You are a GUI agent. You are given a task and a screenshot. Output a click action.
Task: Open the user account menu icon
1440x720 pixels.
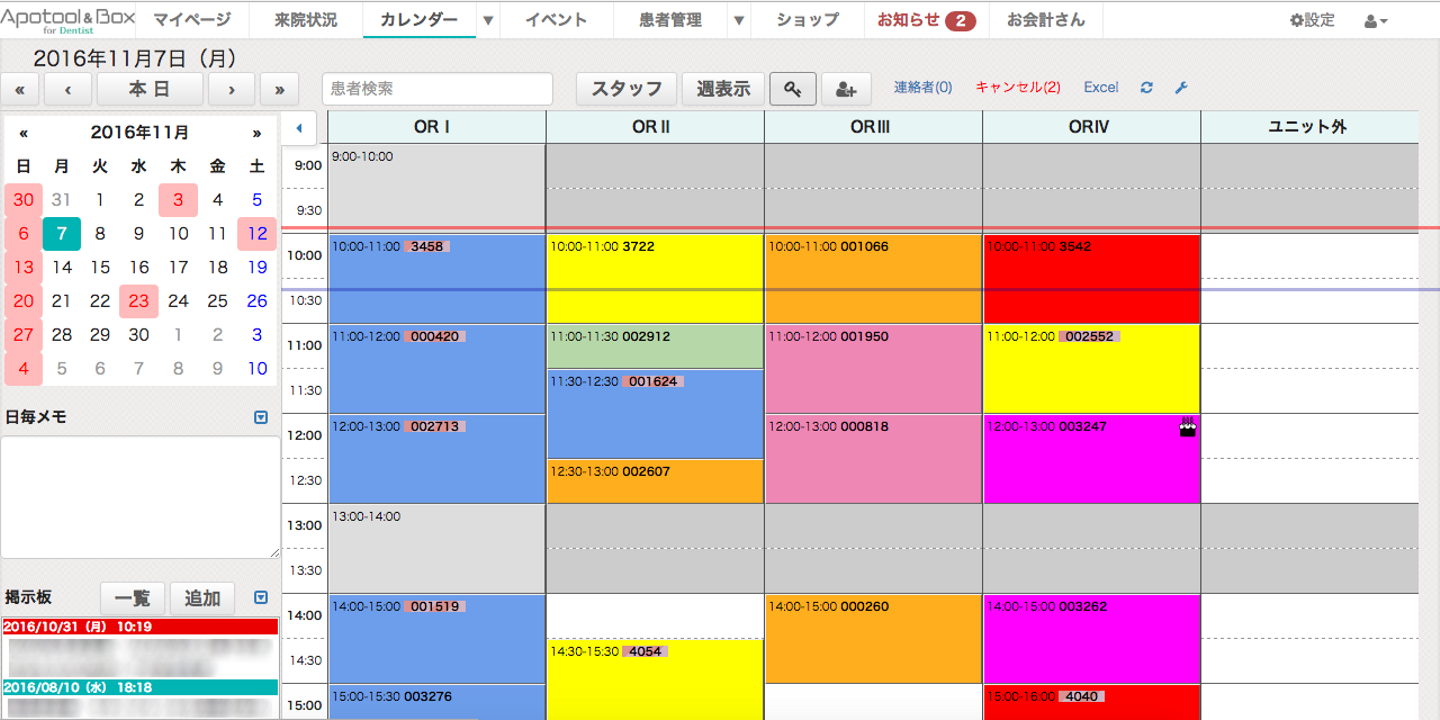(x=1375, y=20)
